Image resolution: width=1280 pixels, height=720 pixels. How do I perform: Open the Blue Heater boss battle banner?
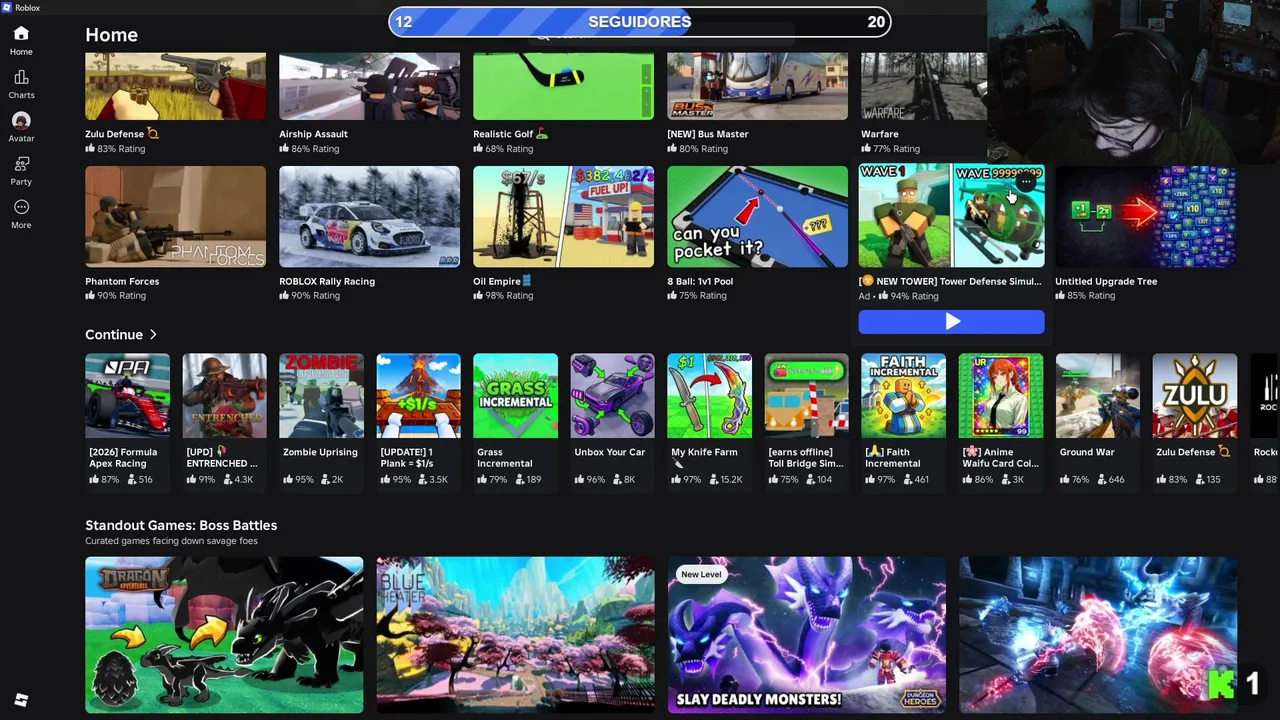click(515, 635)
